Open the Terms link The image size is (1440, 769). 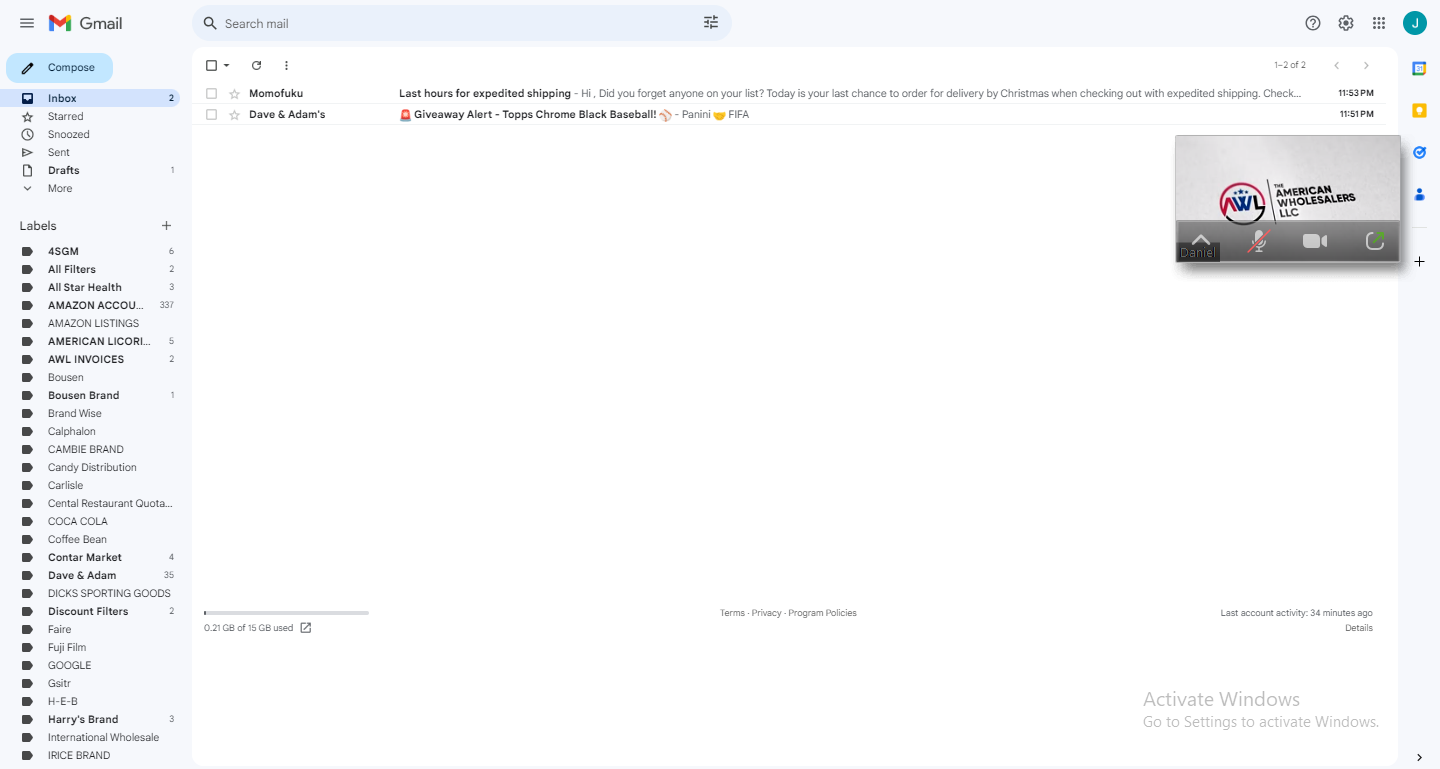[732, 613]
